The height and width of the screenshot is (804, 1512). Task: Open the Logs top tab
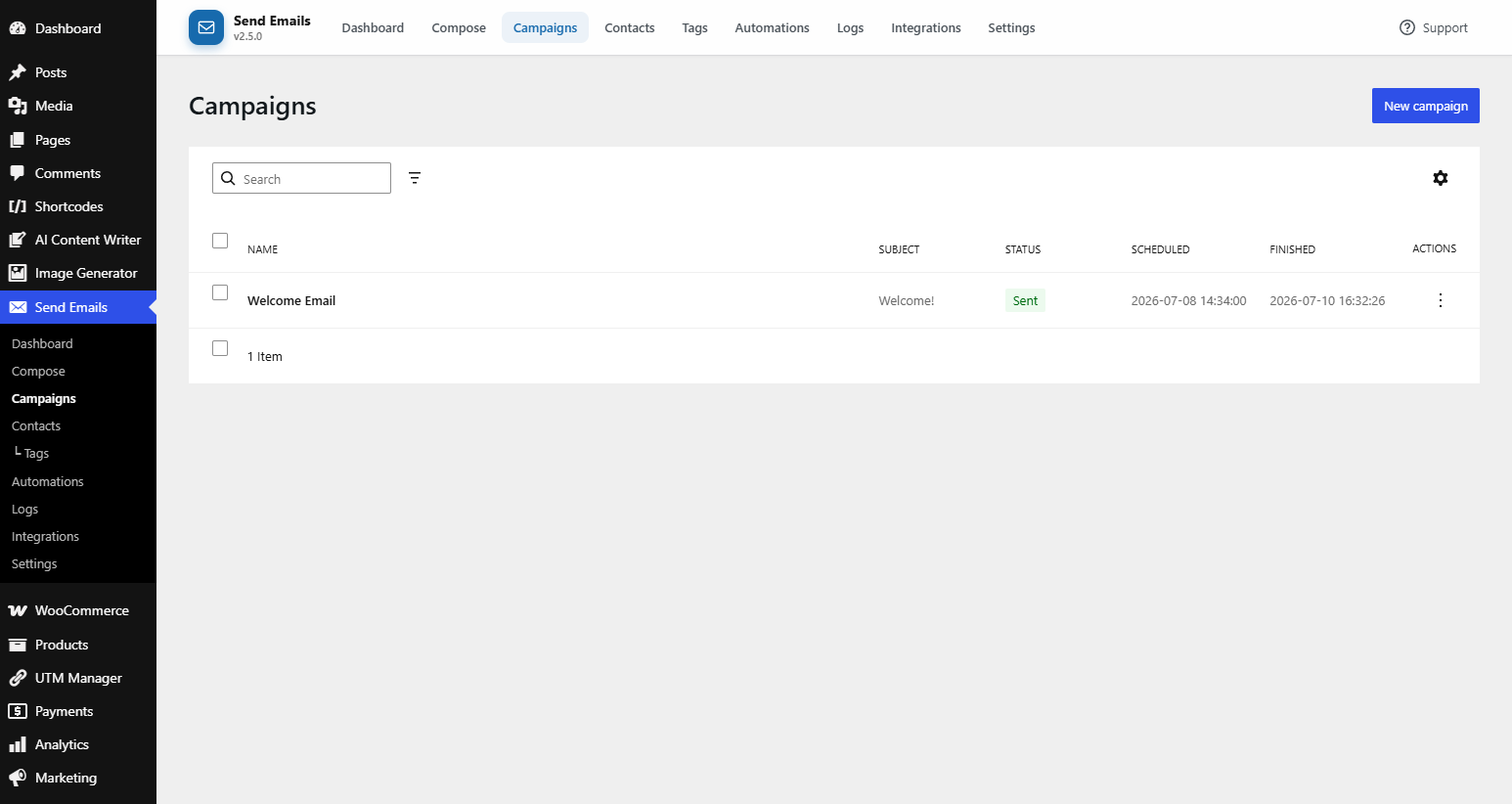tap(850, 27)
